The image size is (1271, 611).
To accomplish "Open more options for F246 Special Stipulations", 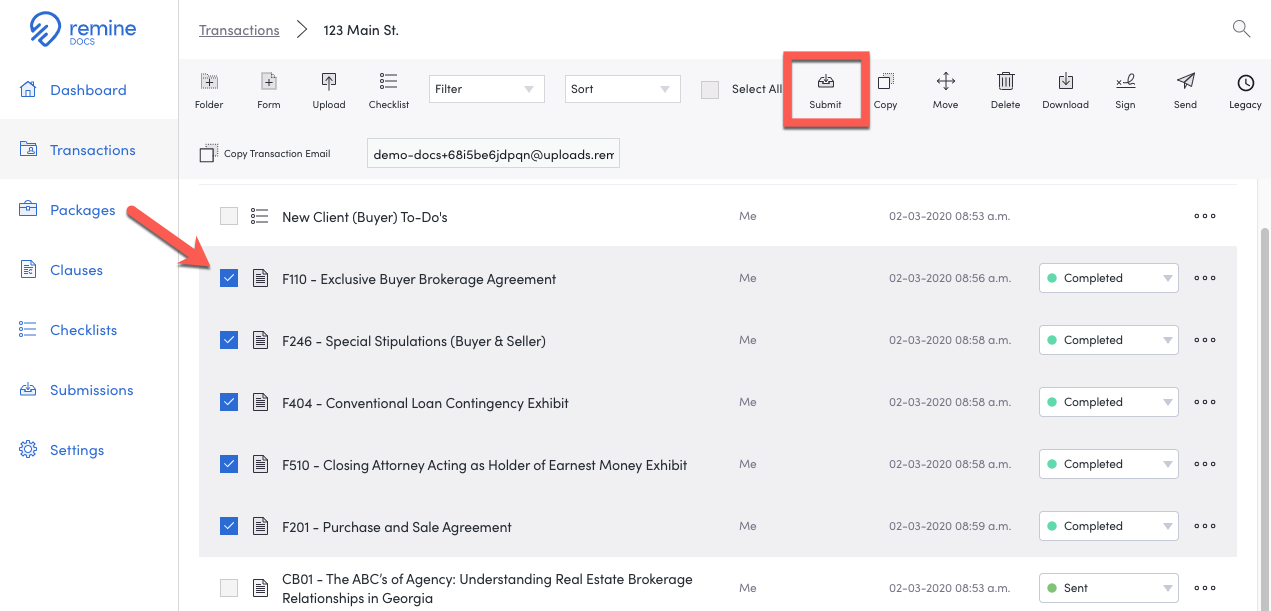I will (x=1205, y=340).
